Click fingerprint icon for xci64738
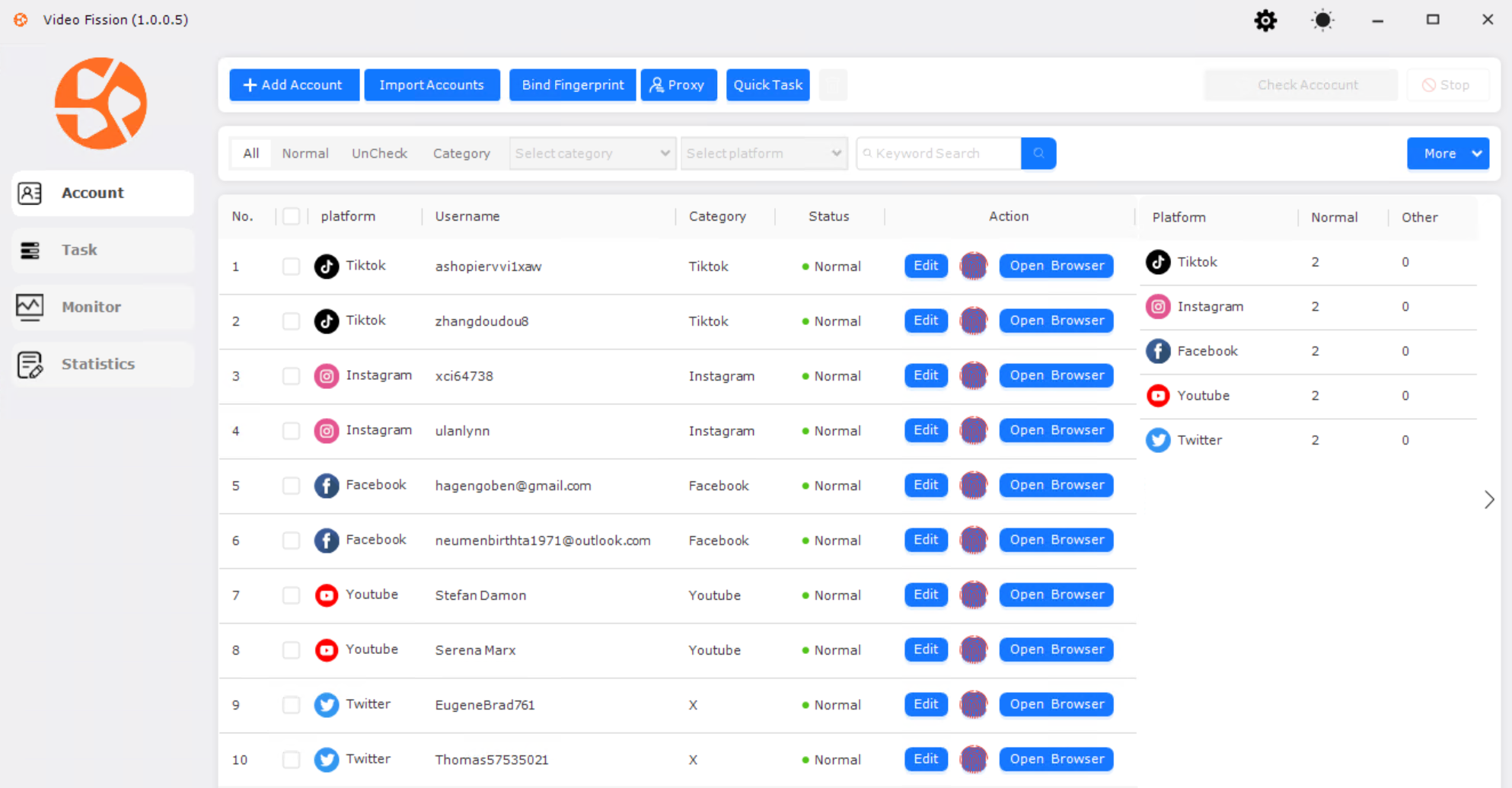This screenshot has width=1512, height=788. point(973,376)
